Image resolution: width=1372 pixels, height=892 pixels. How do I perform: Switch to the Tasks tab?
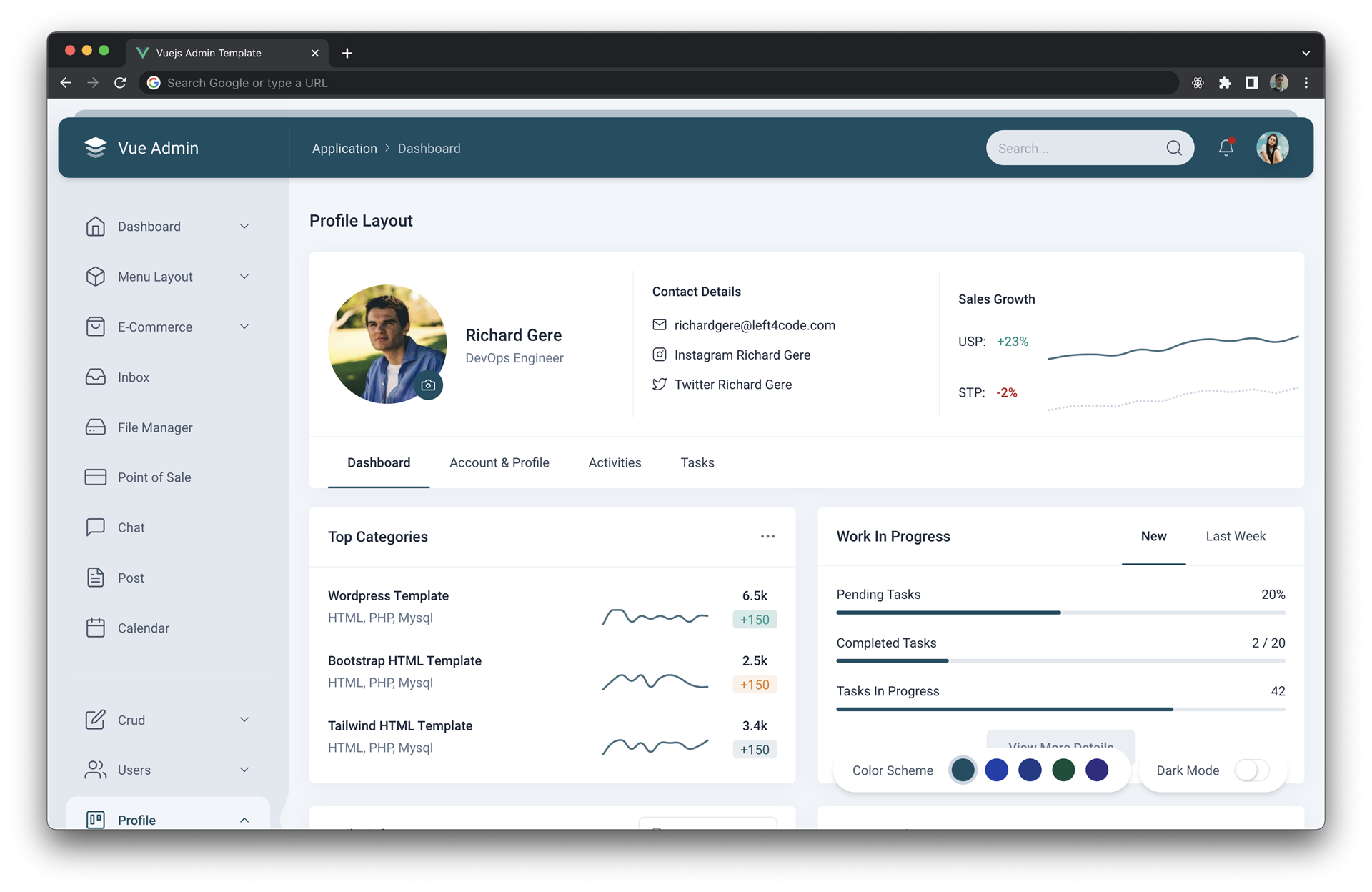[x=697, y=462]
